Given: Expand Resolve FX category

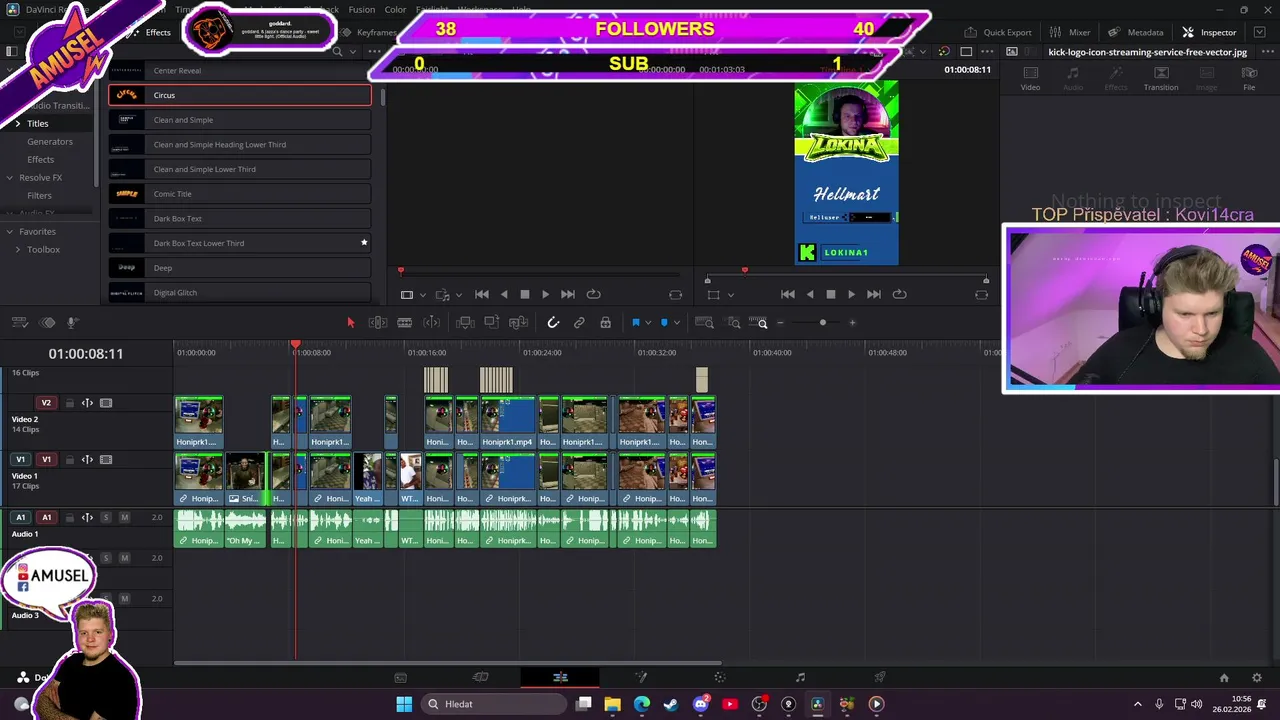Looking at the screenshot, I should pyautogui.click(x=9, y=177).
